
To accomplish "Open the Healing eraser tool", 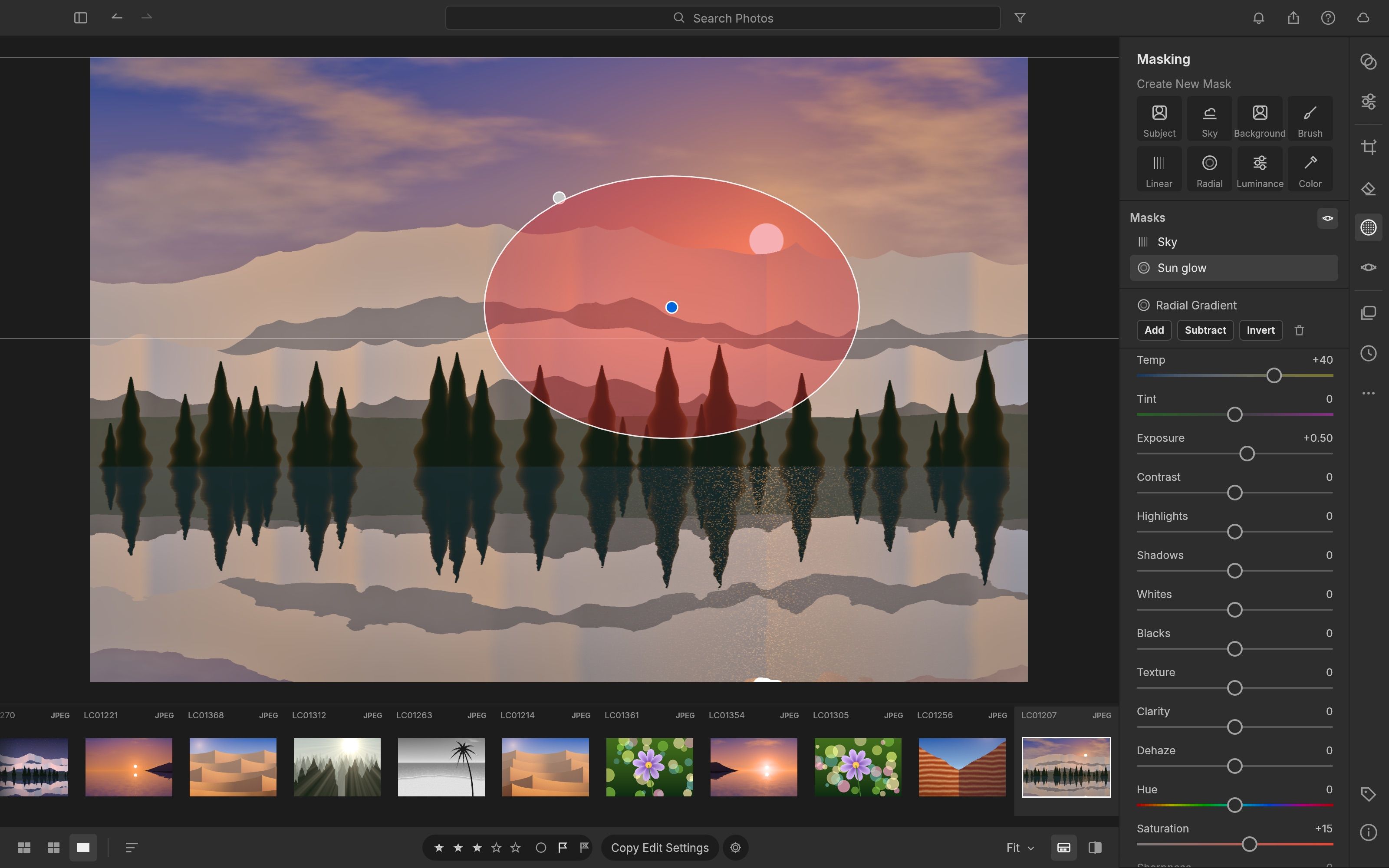I will [1369, 189].
